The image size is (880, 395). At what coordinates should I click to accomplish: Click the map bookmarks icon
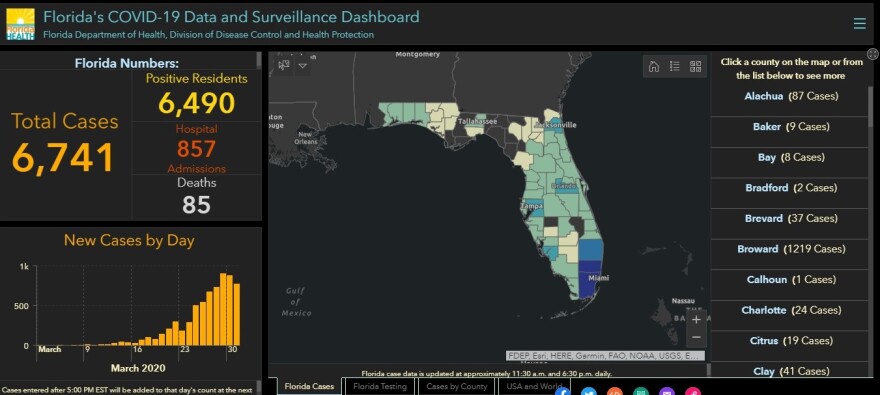pos(284,65)
